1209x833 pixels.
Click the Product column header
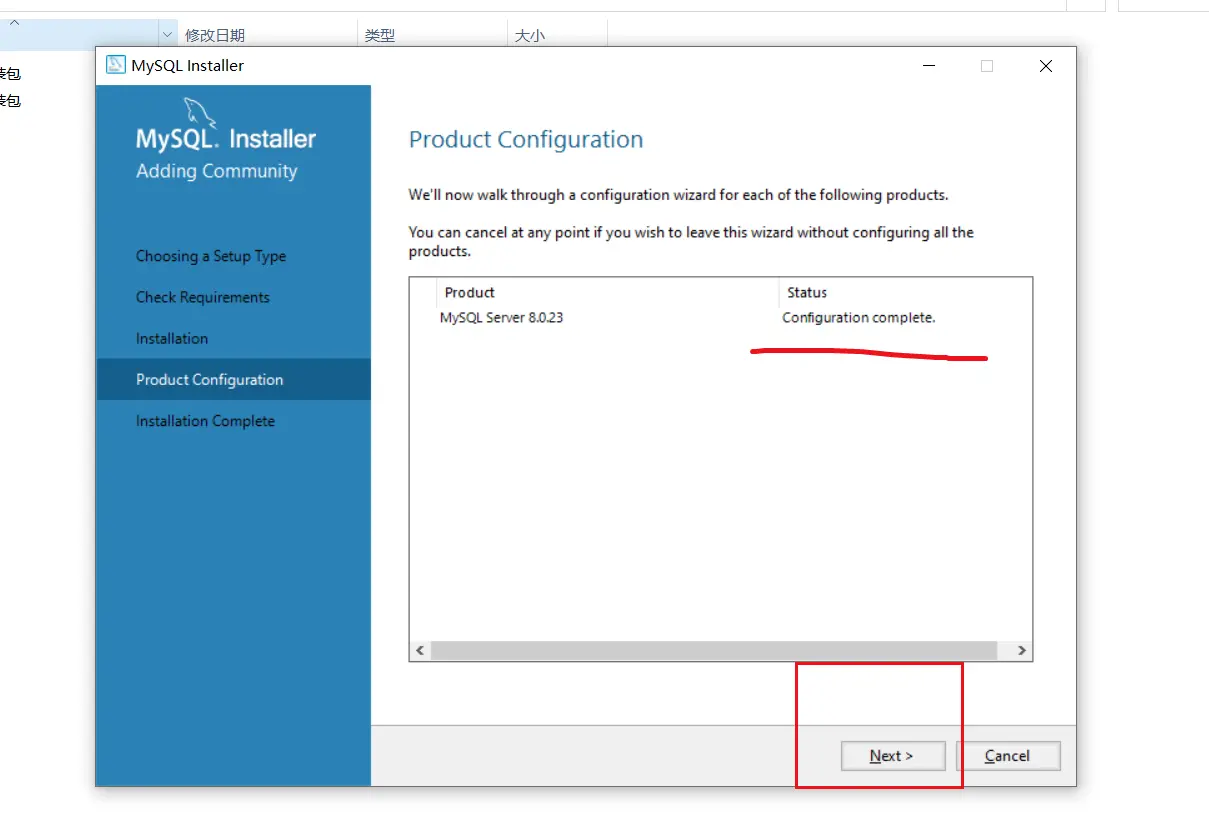pos(470,292)
